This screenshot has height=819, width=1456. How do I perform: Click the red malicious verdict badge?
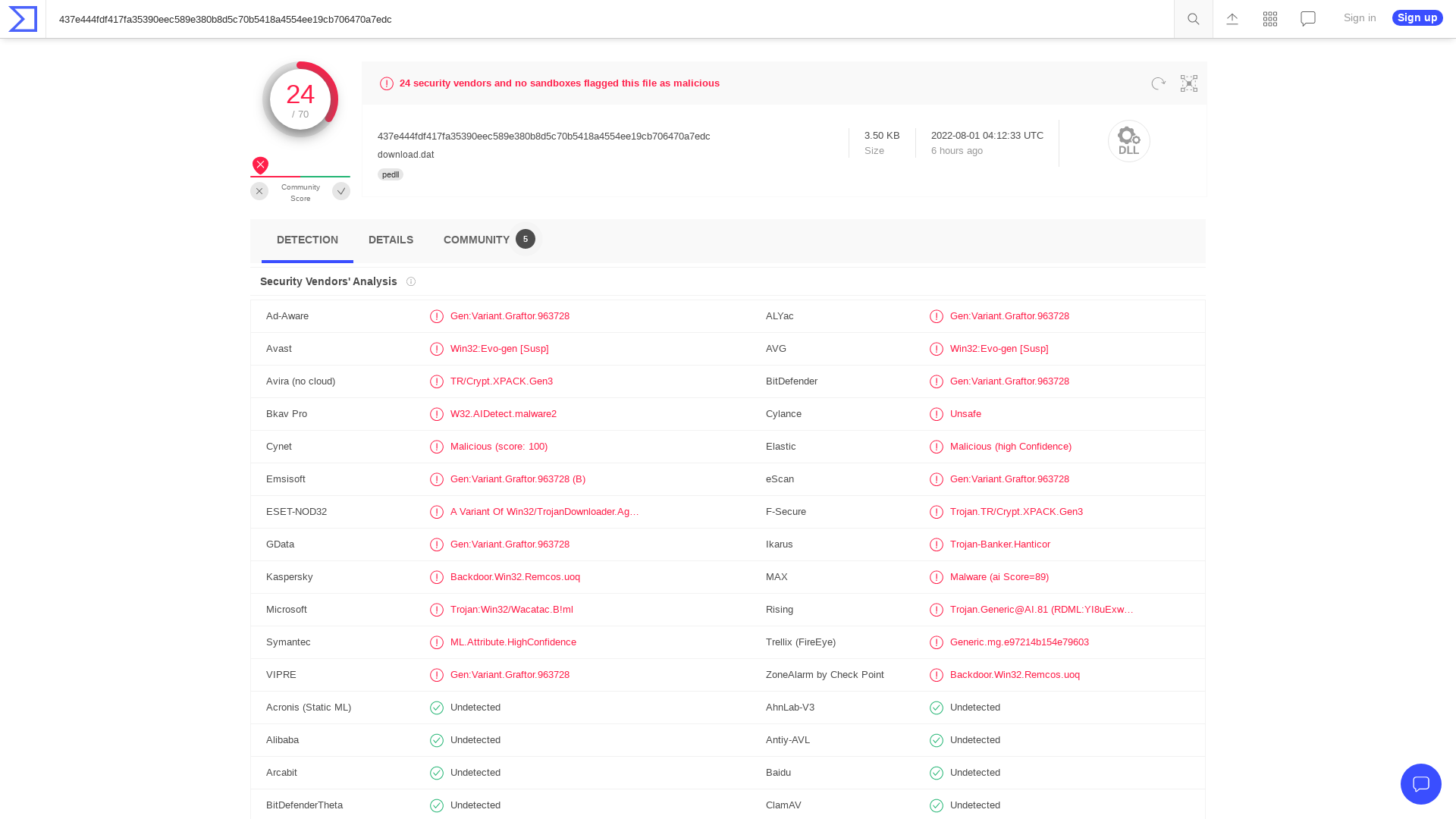tap(260, 165)
